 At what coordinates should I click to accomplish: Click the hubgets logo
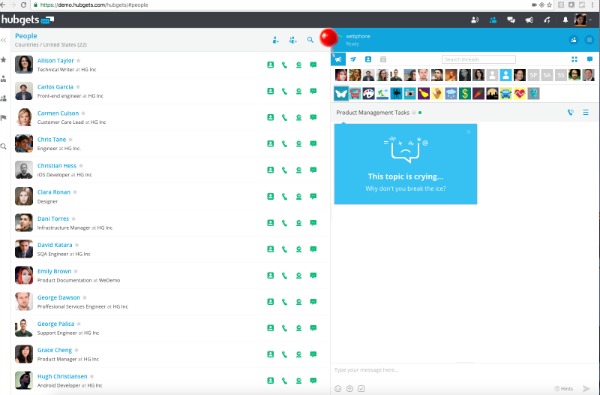click(27, 20)
